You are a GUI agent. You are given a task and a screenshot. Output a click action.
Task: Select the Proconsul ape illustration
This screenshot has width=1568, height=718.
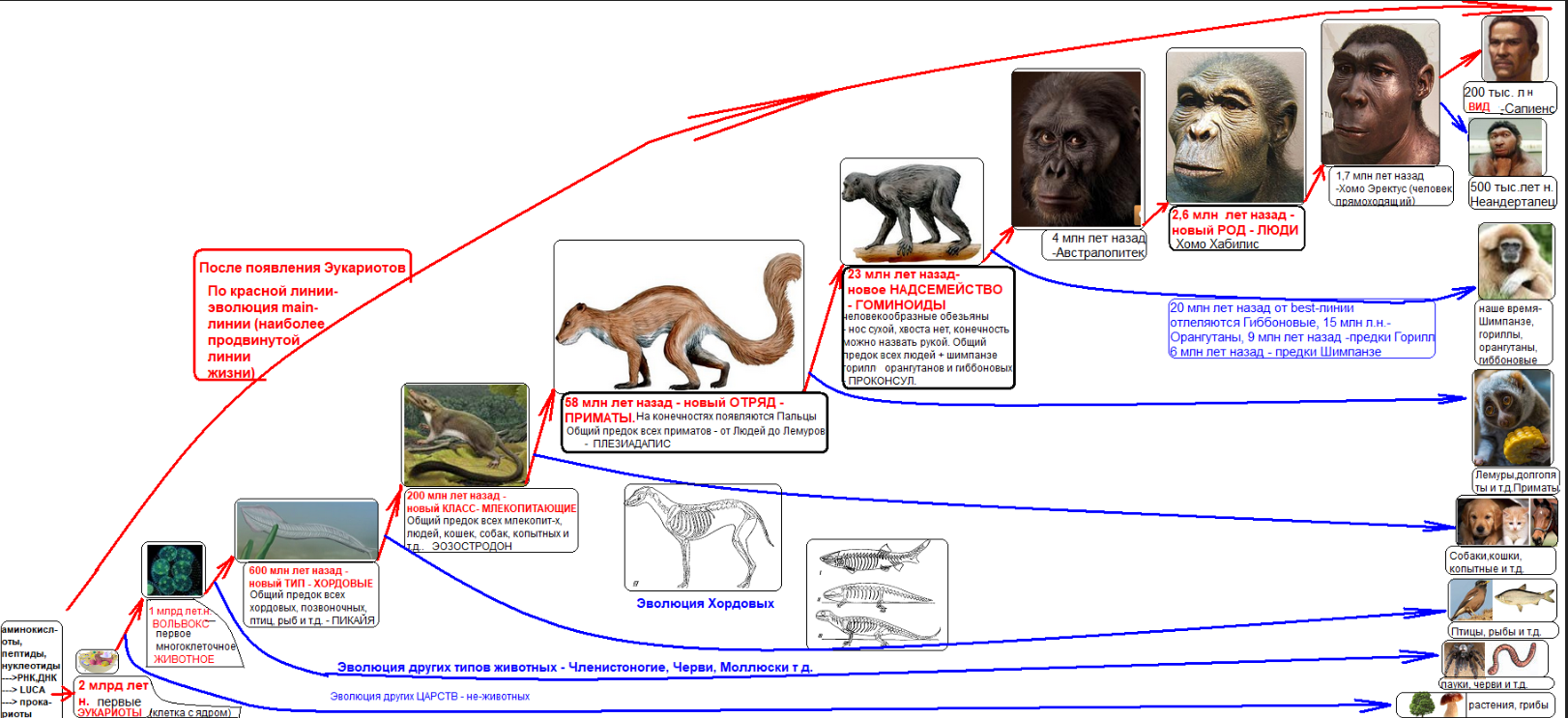[911, 211]
